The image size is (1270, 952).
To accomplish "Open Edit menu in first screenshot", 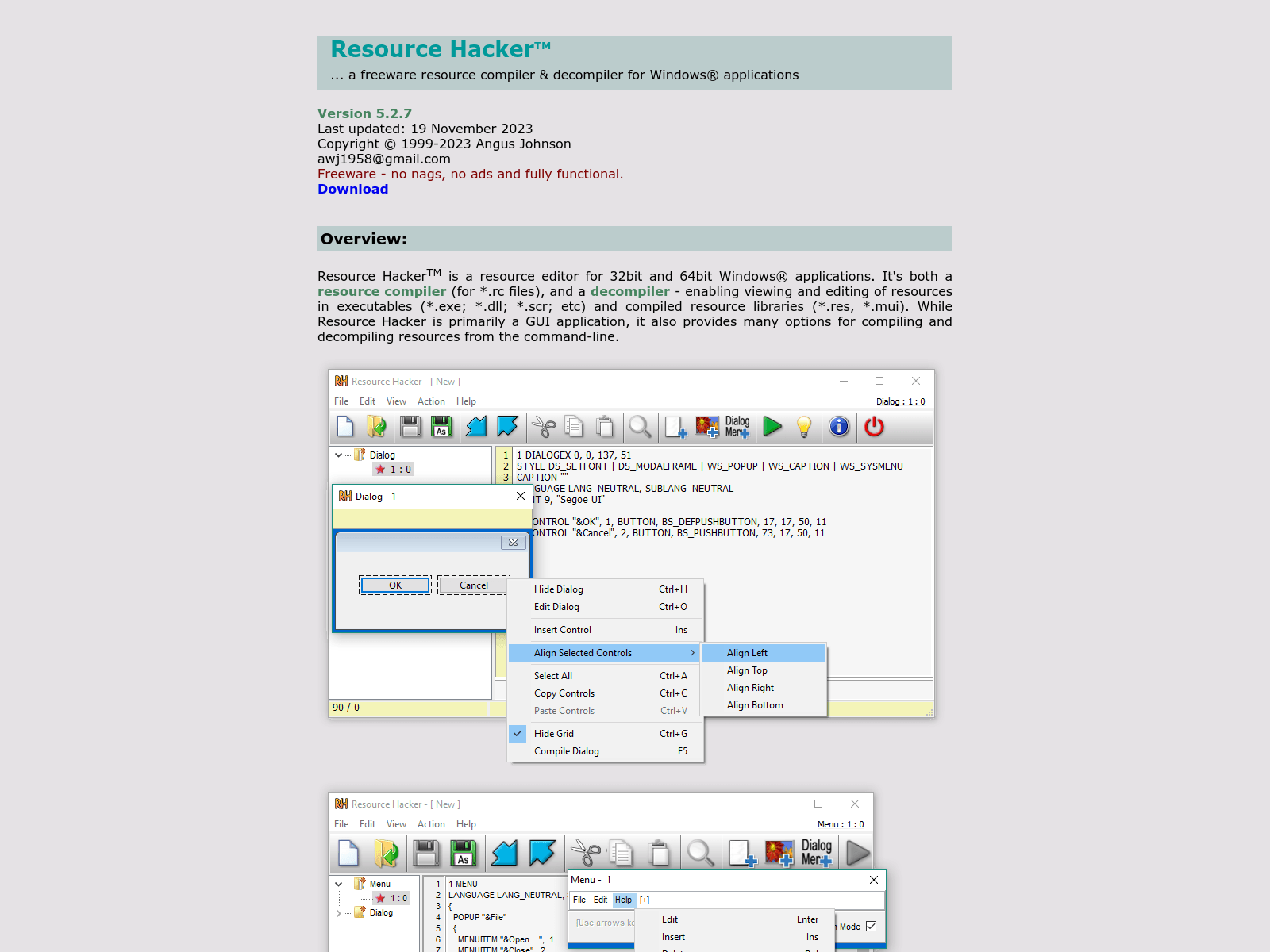I will (x=368, y=401).
